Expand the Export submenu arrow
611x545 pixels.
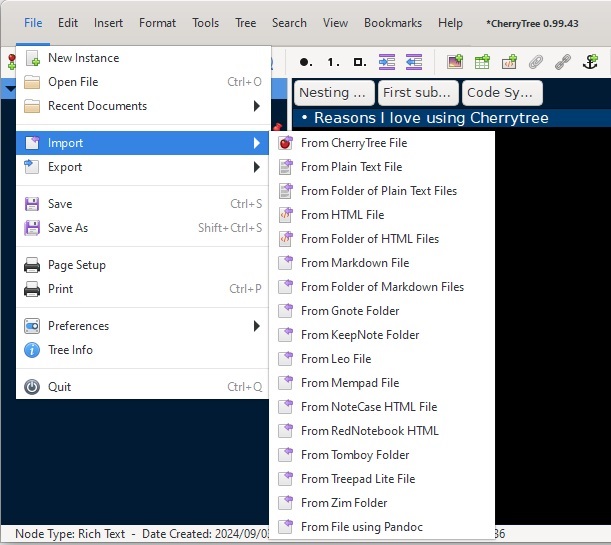point(256,167)
